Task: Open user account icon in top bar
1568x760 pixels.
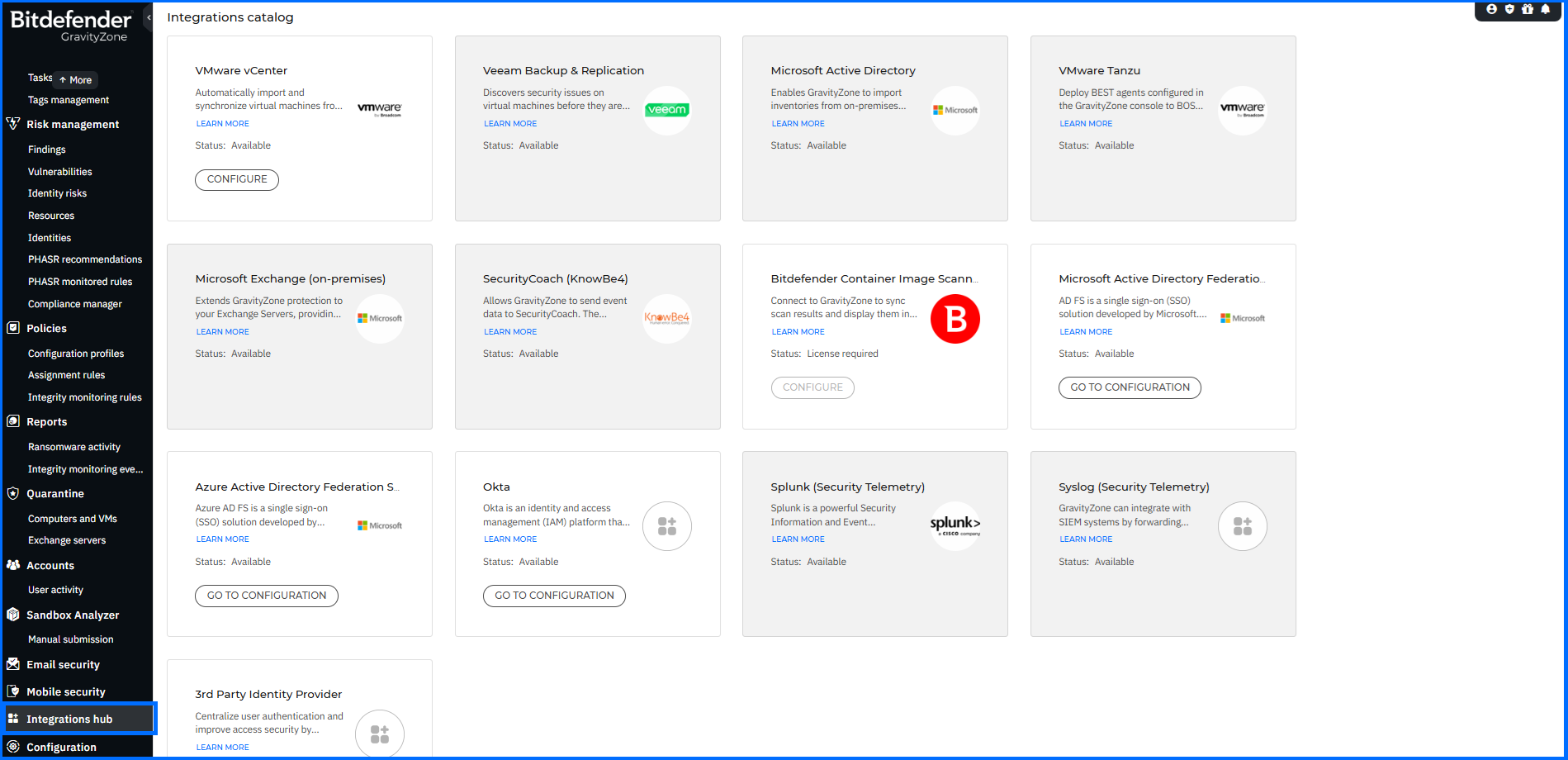Action: (1491, 9)
